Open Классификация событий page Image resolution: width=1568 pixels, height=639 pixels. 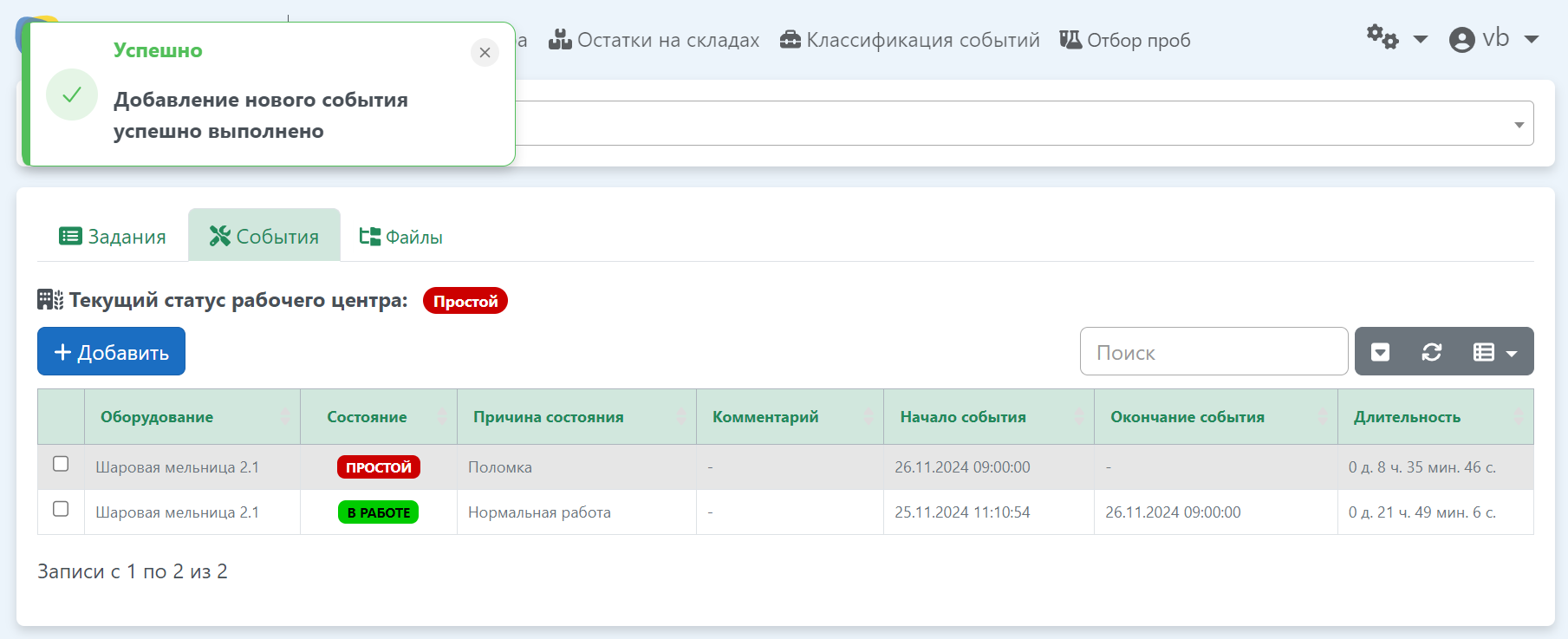click(x=909, y=40)
